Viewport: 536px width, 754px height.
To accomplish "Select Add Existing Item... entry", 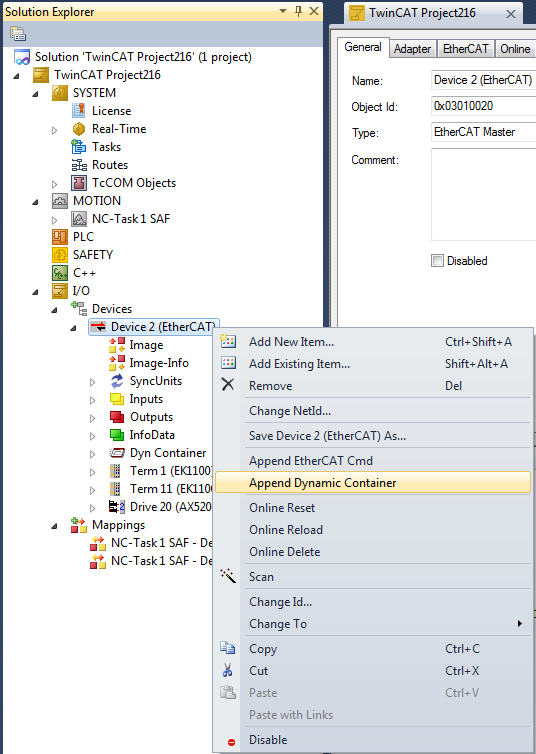I will (373, 364).
